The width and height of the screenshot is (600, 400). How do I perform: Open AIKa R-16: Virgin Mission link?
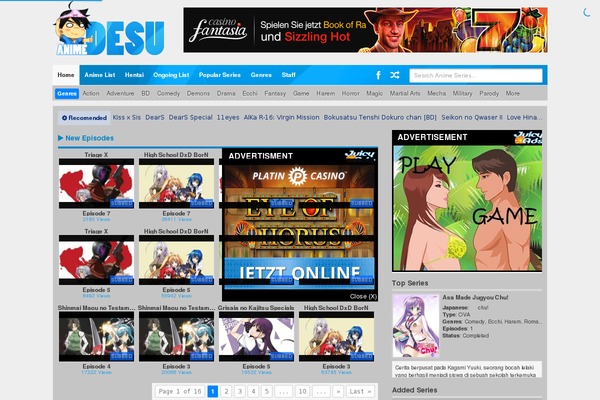(x=282, y=118)
